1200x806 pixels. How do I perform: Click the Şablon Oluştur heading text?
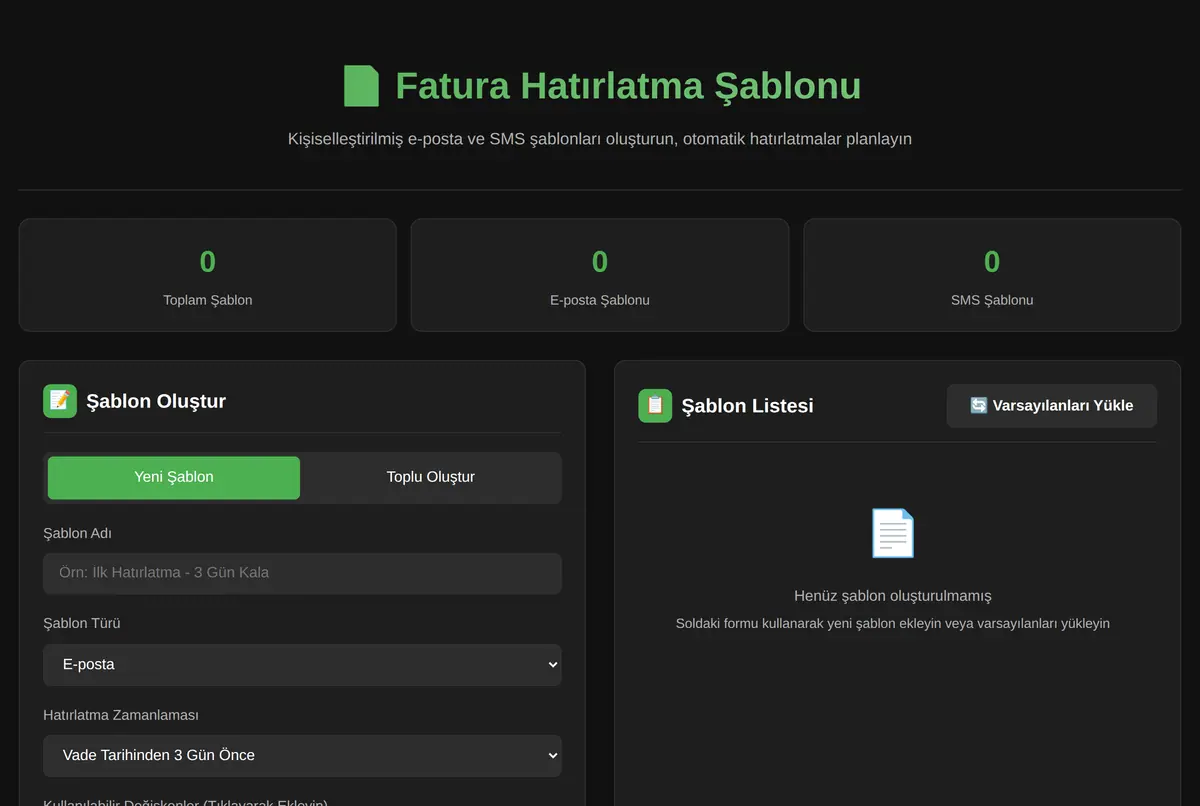(x=156, y=401)
